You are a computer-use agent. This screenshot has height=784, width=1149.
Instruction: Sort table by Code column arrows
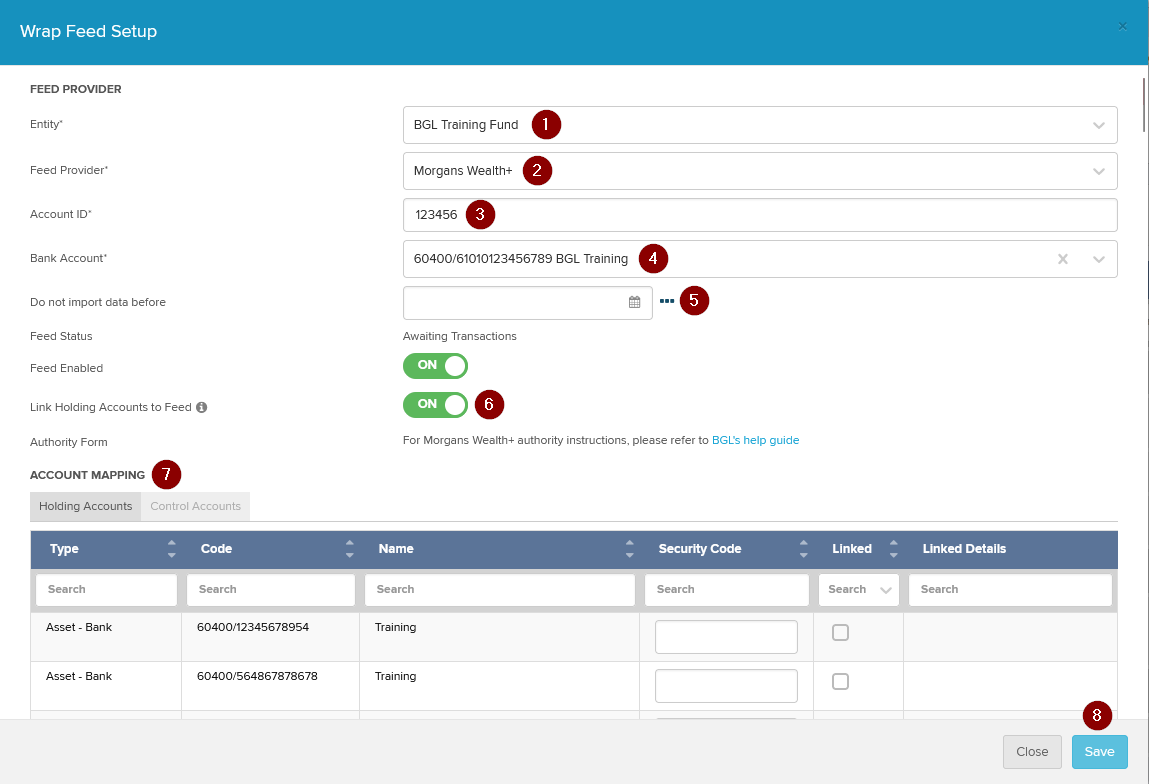coord(350,549)
